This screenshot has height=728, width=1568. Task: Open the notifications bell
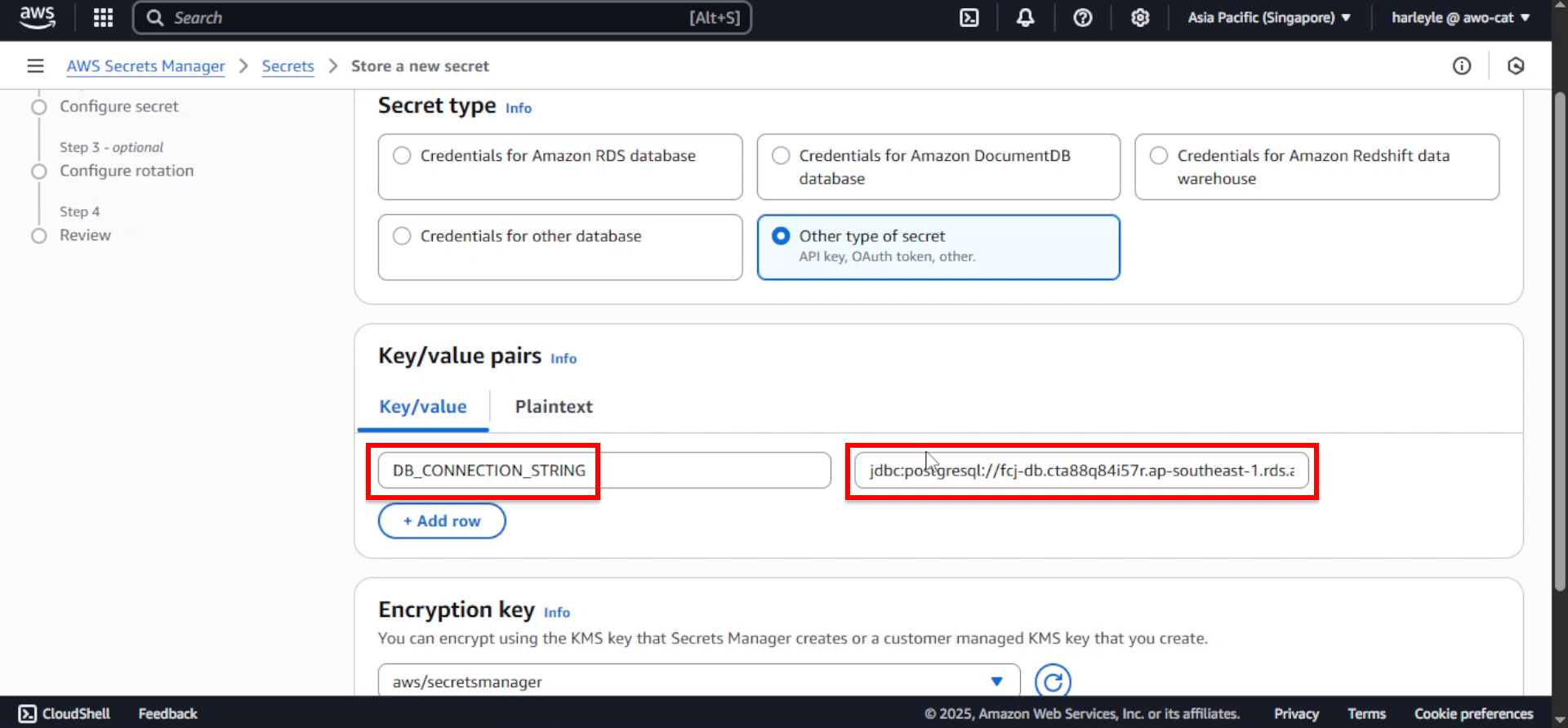tap(1025, 17)
